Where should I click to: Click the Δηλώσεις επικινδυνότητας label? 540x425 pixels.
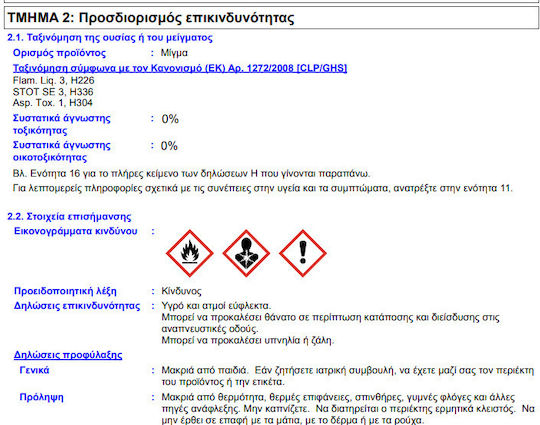[x=77, y=306]
